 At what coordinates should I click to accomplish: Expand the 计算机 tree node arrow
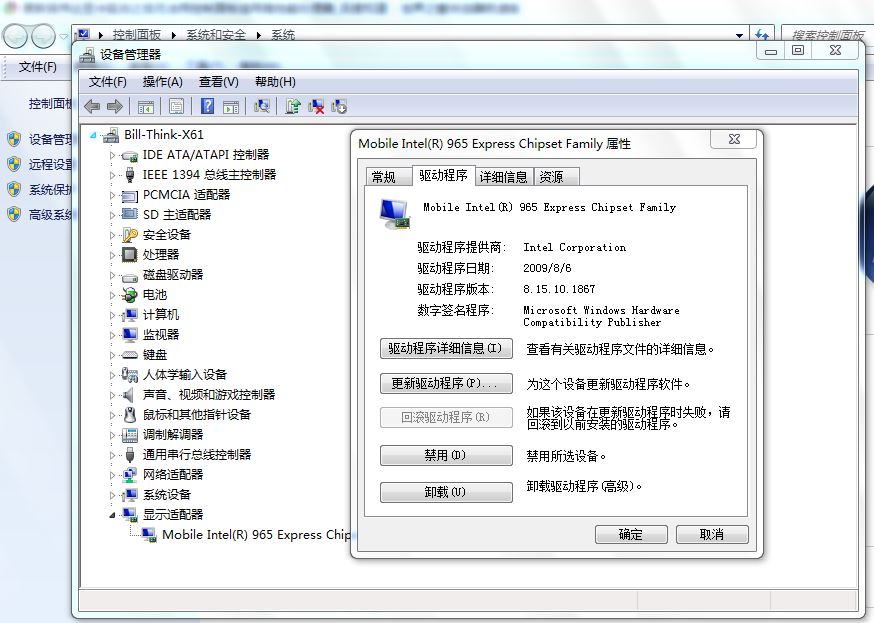[x=112, y=315]
